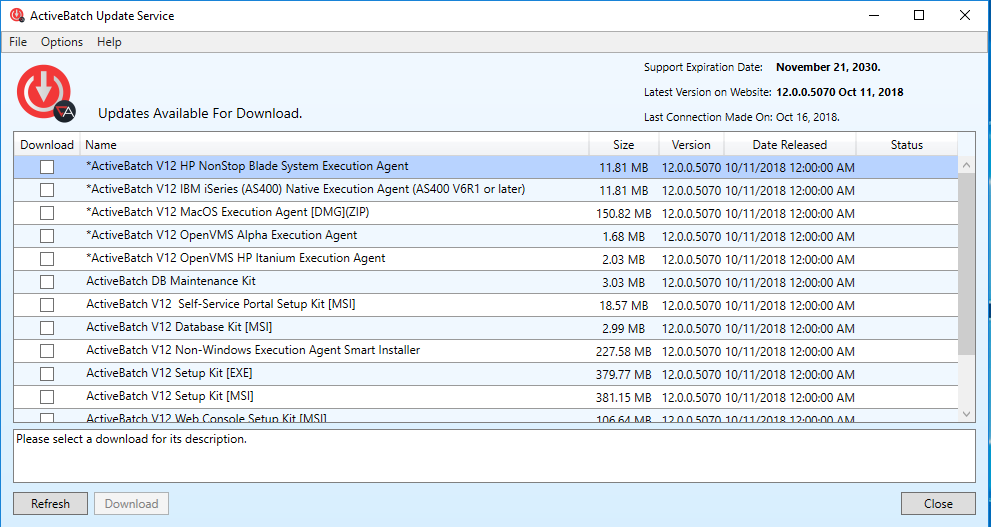991x527 pixels.
Task: Select row "ActiveBatch DB Maintenance Kit"
Action: [x=485, y=282]
